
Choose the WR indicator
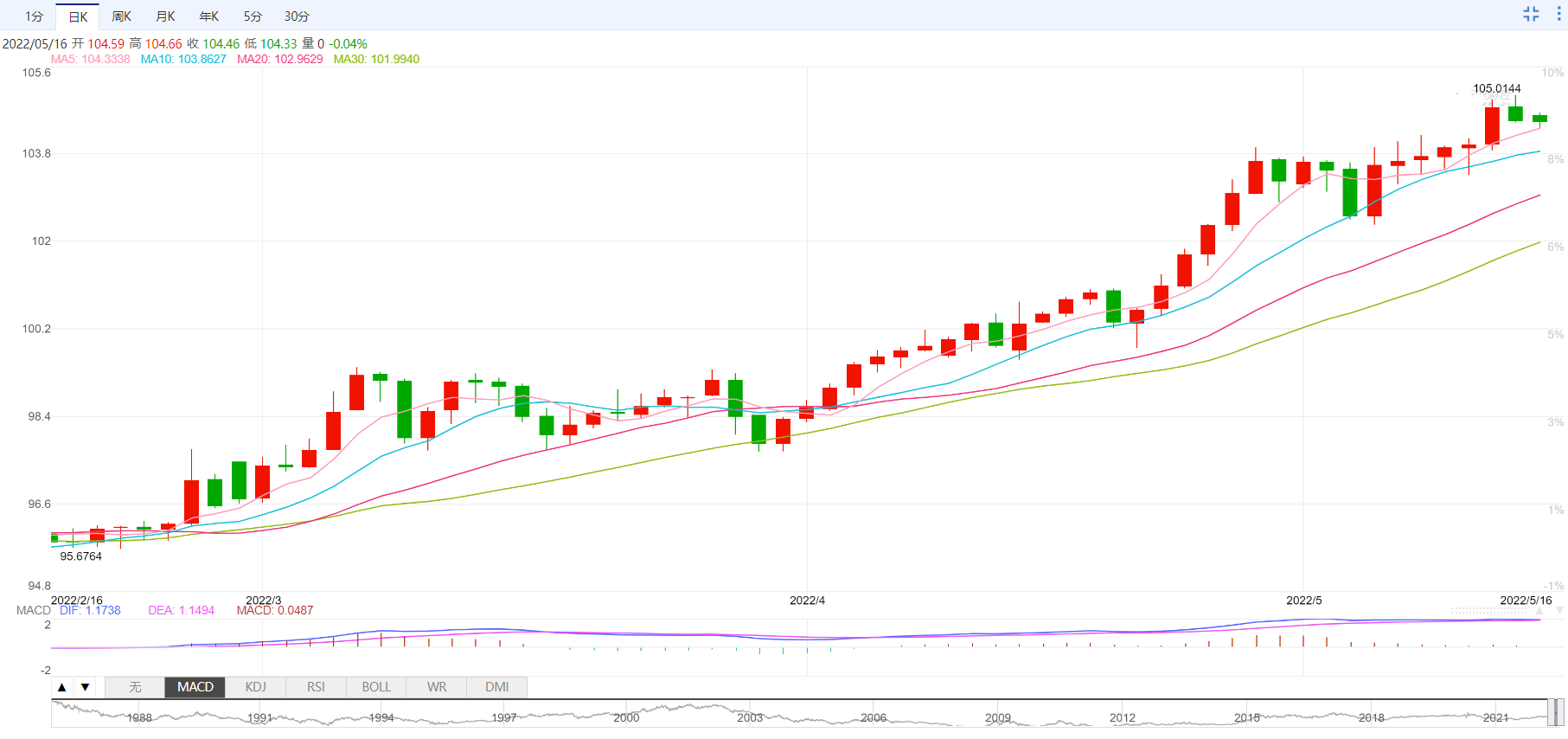437,687
